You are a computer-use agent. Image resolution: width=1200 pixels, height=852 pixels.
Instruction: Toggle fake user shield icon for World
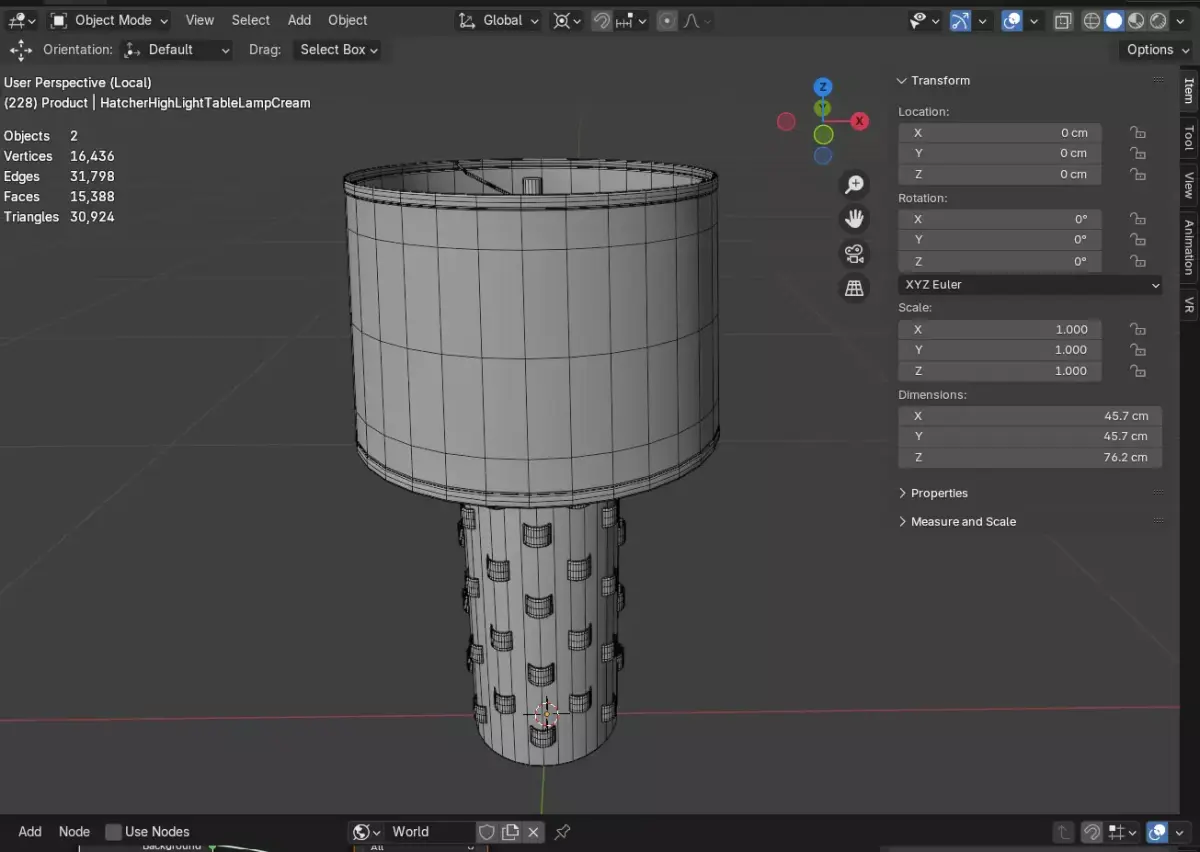click(487, 832)
